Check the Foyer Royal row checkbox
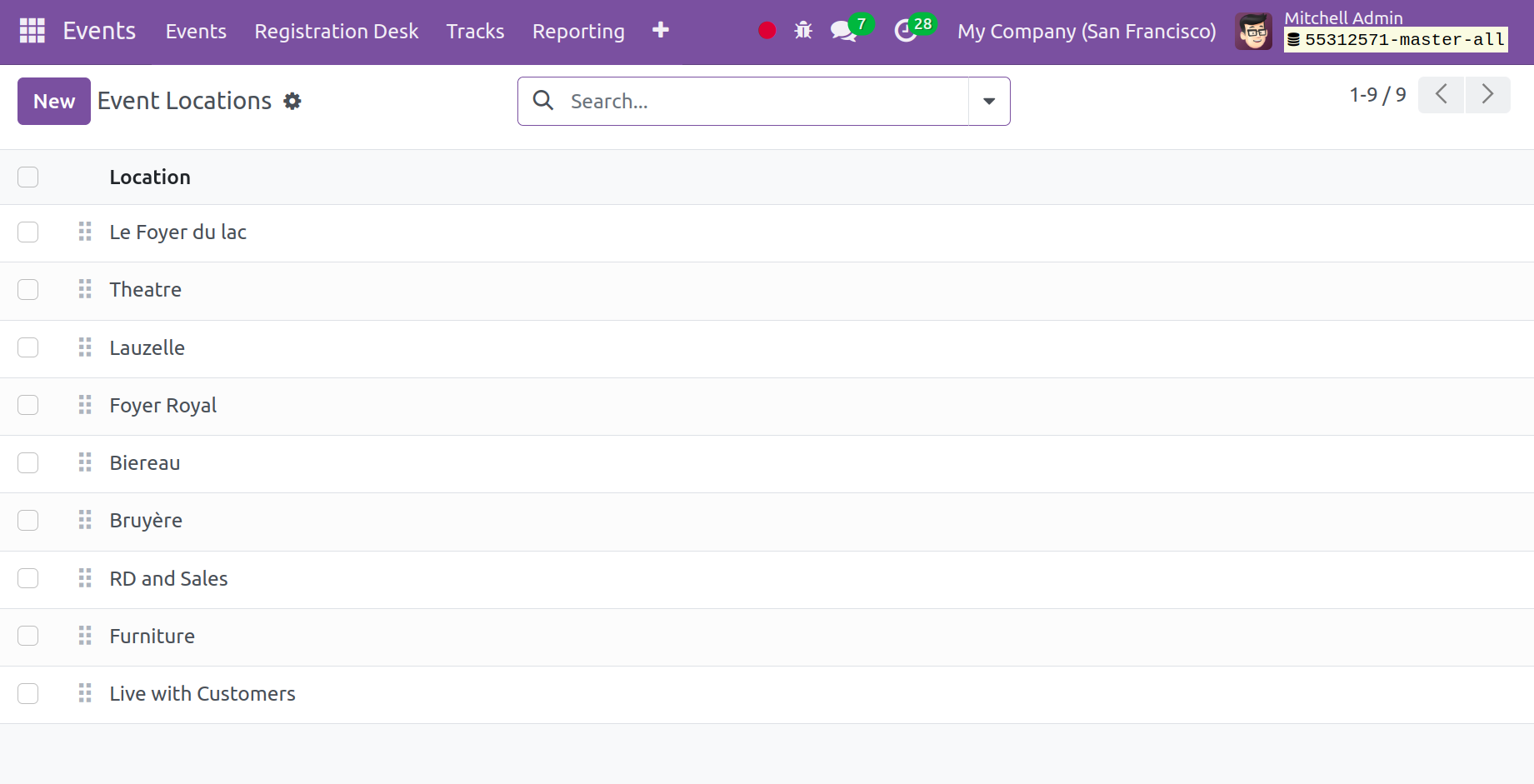This screenshot has width=1534, height=784. pos(28,405)
